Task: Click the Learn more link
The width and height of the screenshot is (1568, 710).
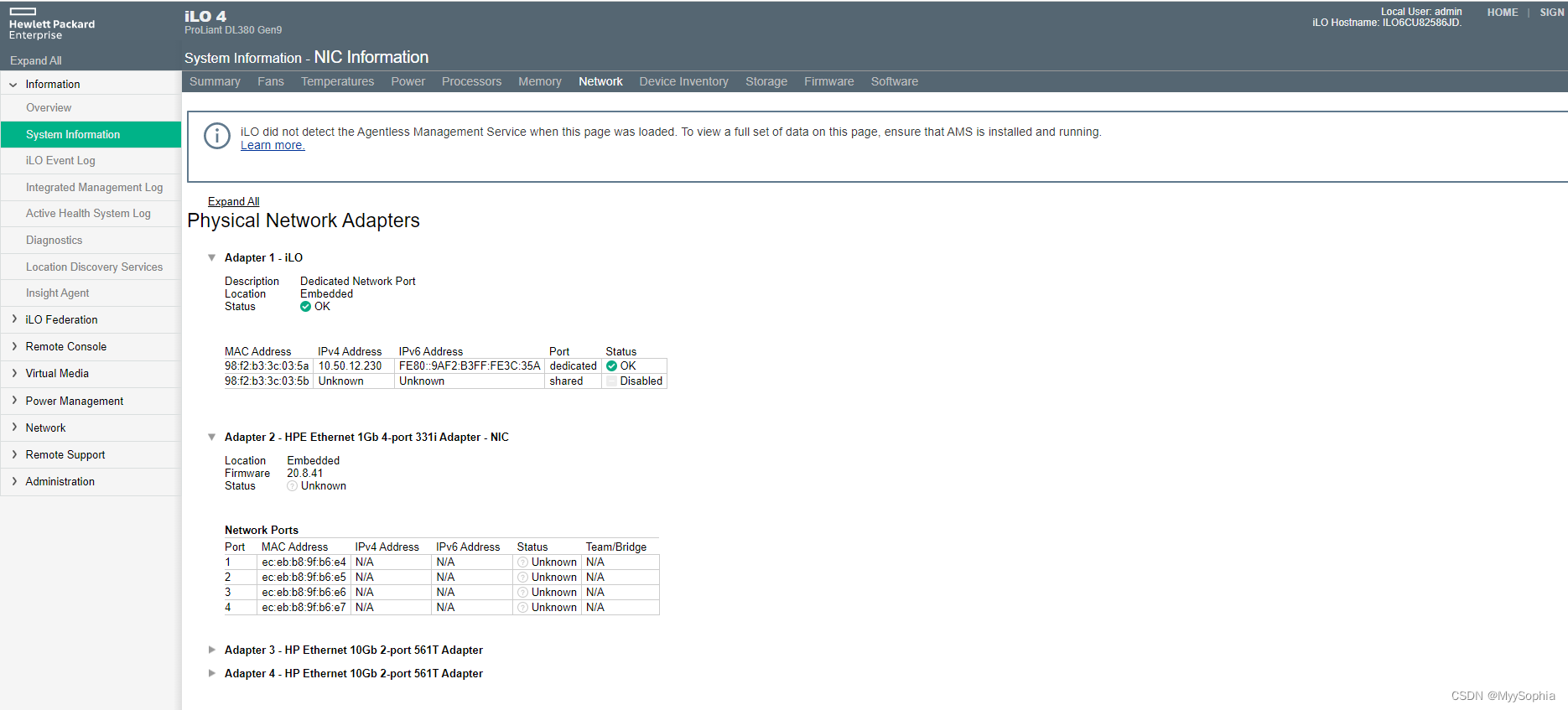Action: (x=273, y=146)
